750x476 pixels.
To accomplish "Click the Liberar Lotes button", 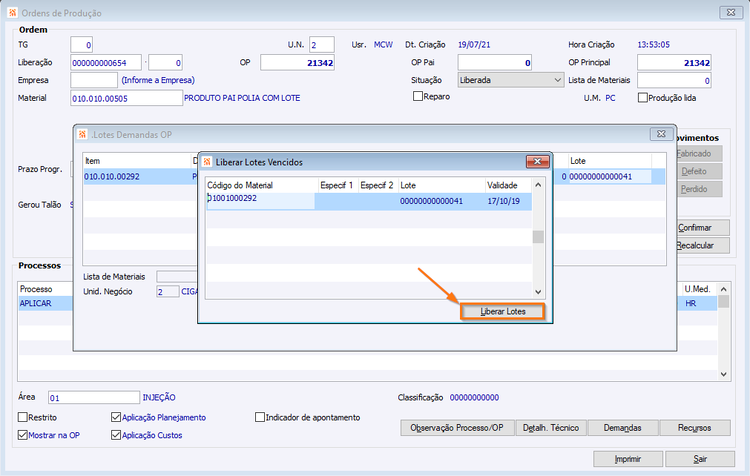I will pyautogui.click(x=502, y=311).
